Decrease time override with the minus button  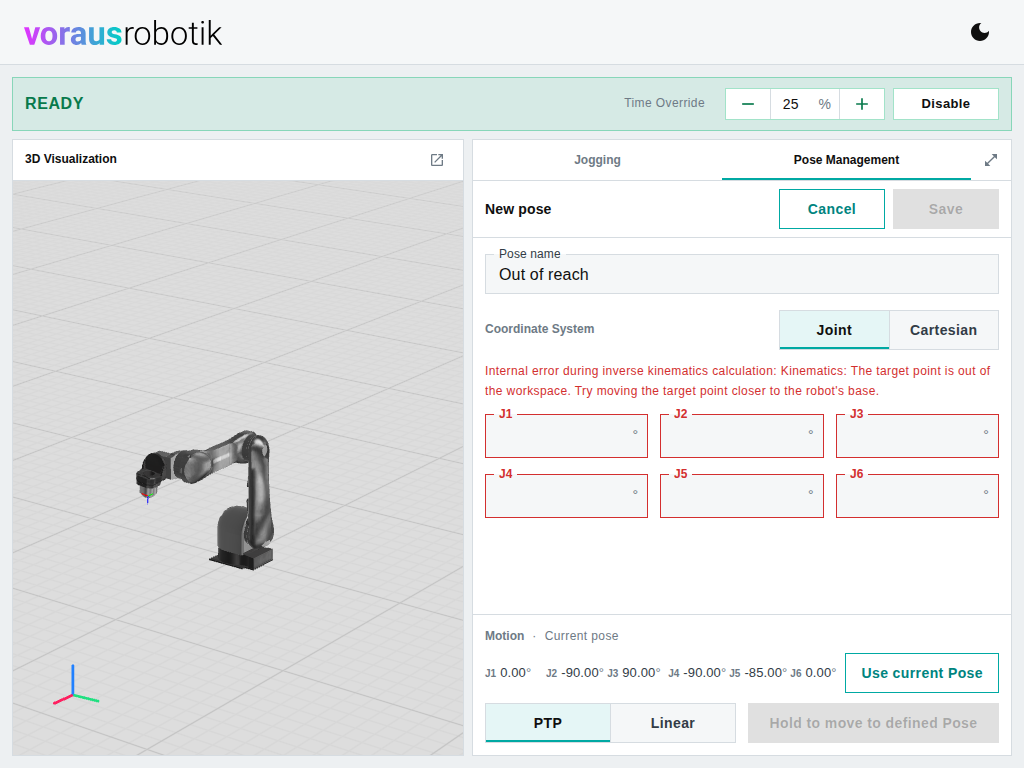pos(748,104)
